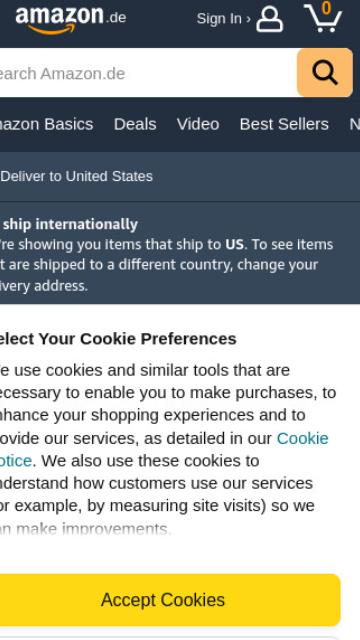Click the magnifying glass search button

coord(325,73)
